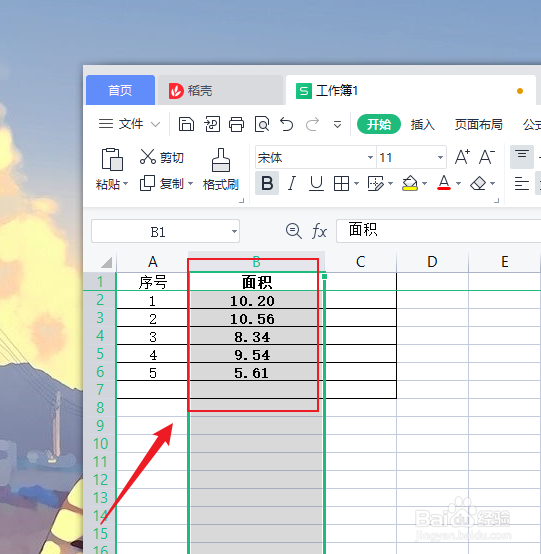Switch to the 页面布局 ribbon tab

pos(478,124)
